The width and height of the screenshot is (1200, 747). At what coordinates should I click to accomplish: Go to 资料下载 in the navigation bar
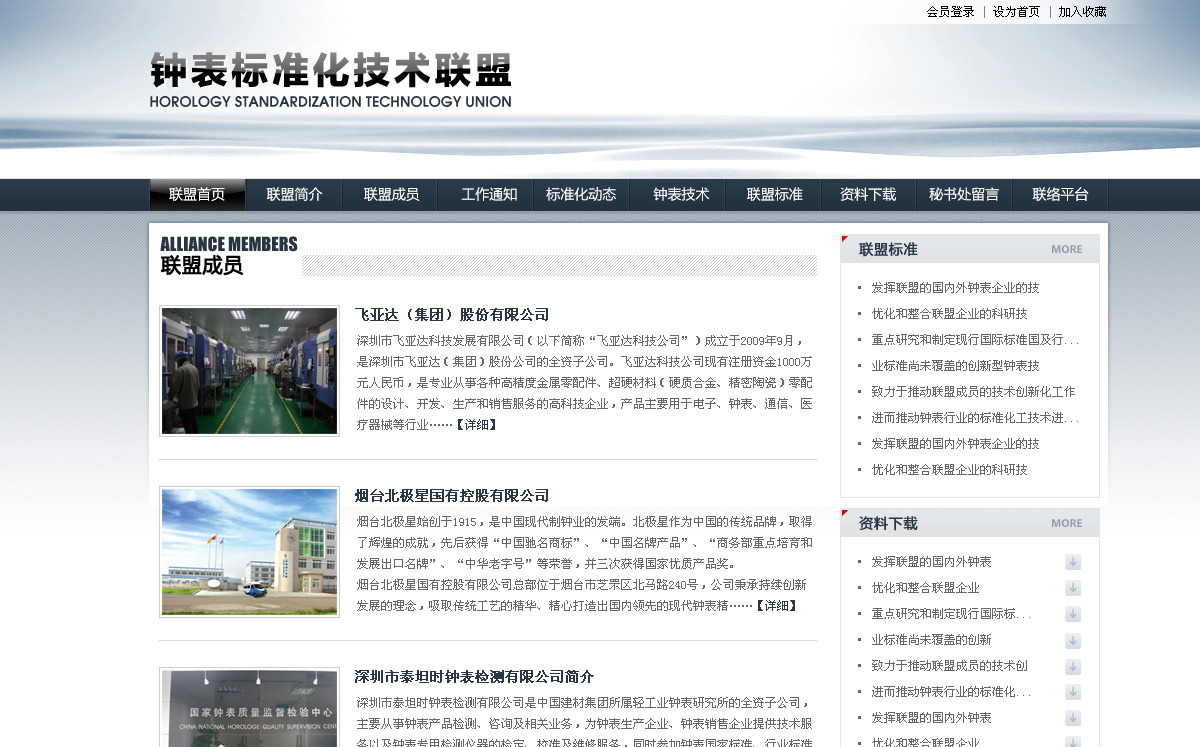coord(868,195)
